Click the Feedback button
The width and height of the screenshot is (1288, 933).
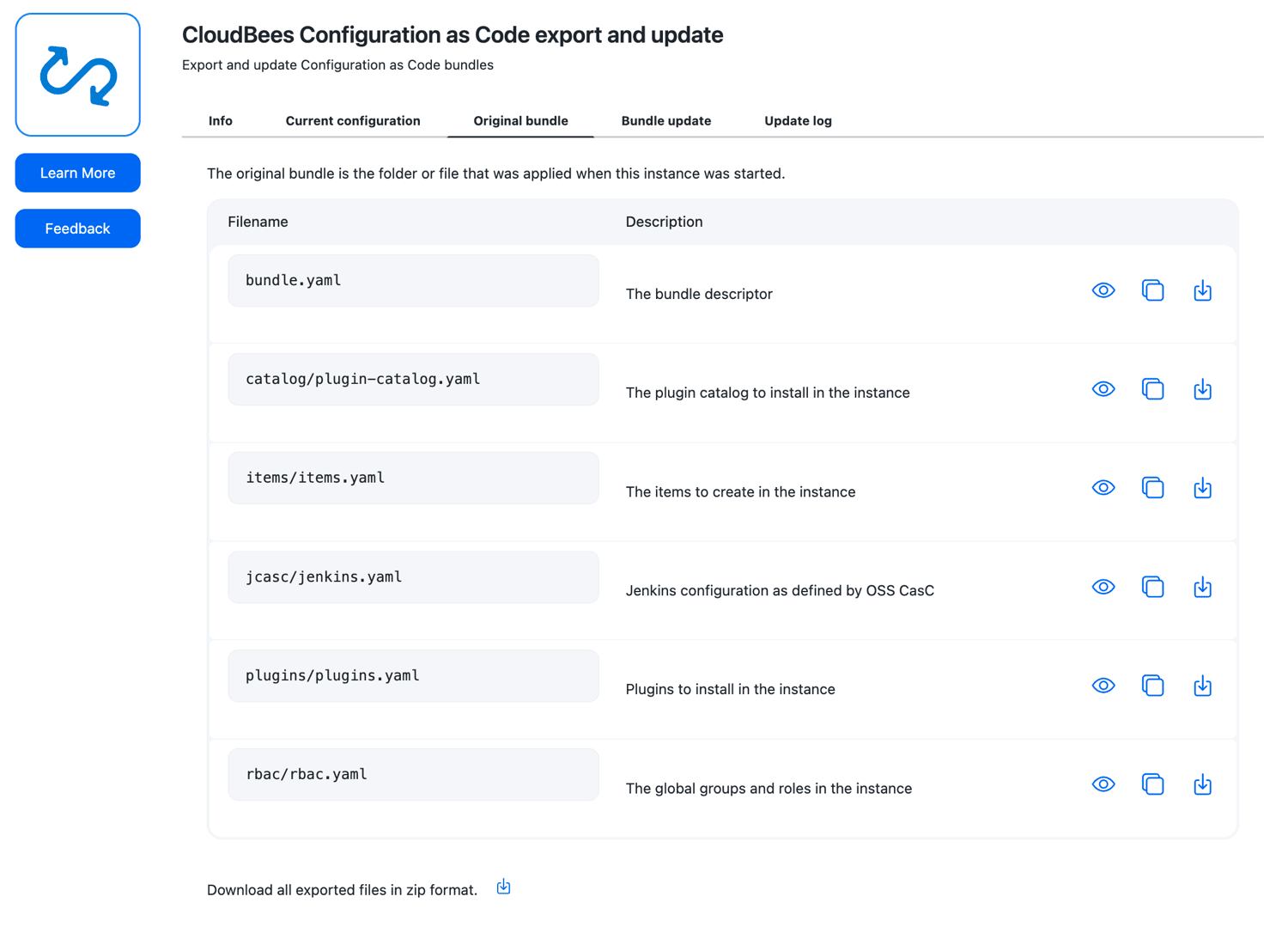coord(78,229)
